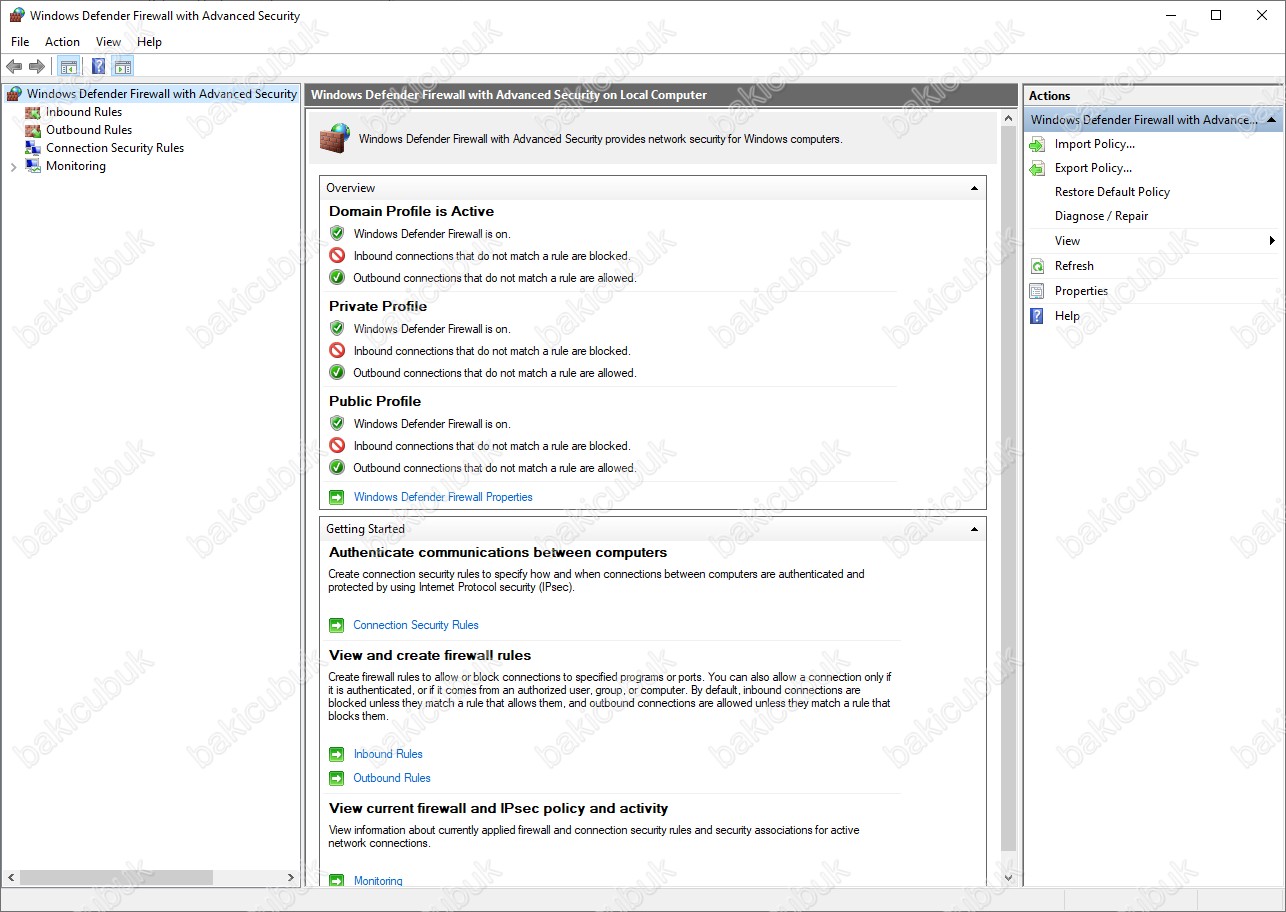Viewport: 1286px width, 912px height.
Task: Open the View submenu arrow in Actions
Action: tap(1272, 241)
